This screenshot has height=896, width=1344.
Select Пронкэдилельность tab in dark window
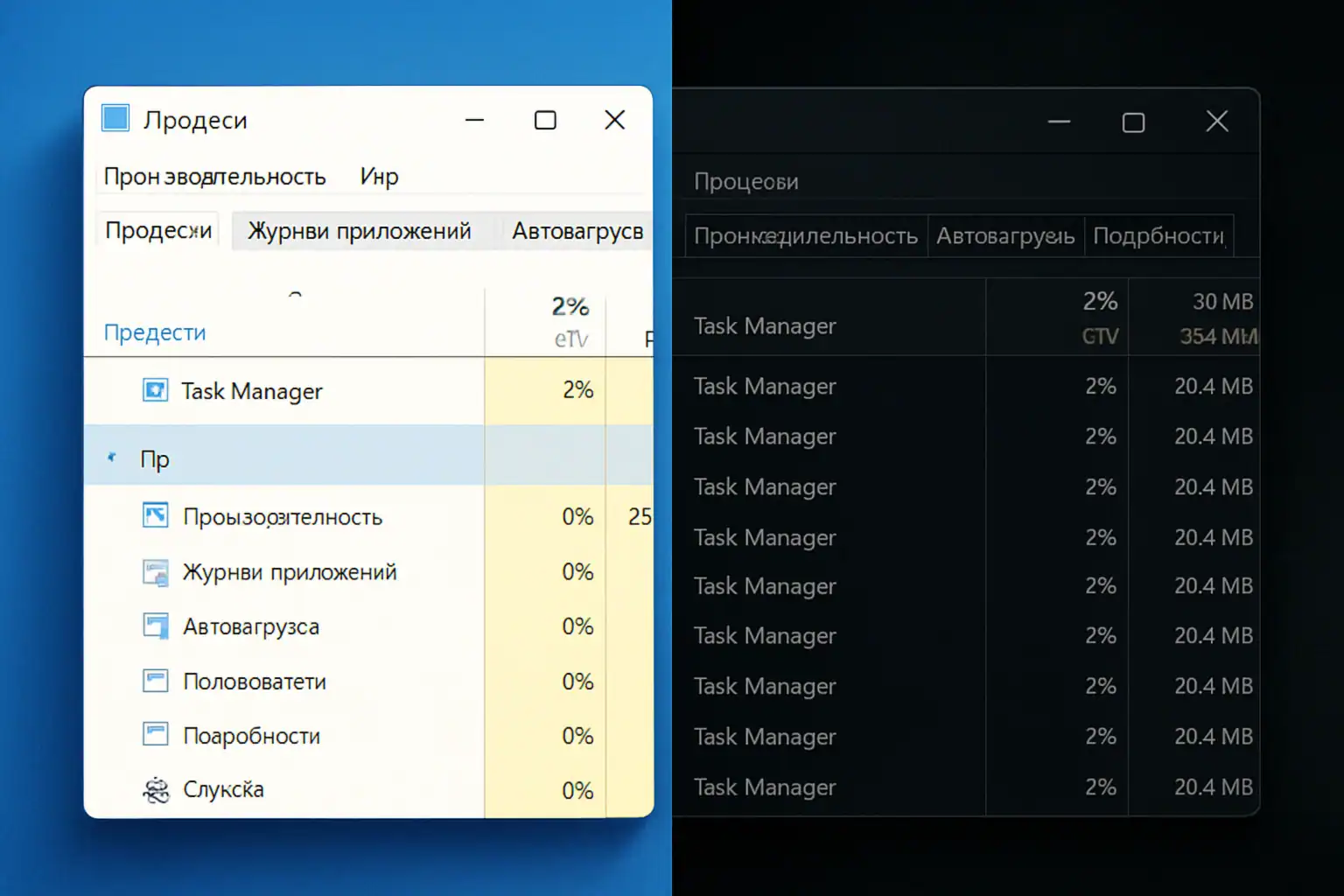(805, 235)
